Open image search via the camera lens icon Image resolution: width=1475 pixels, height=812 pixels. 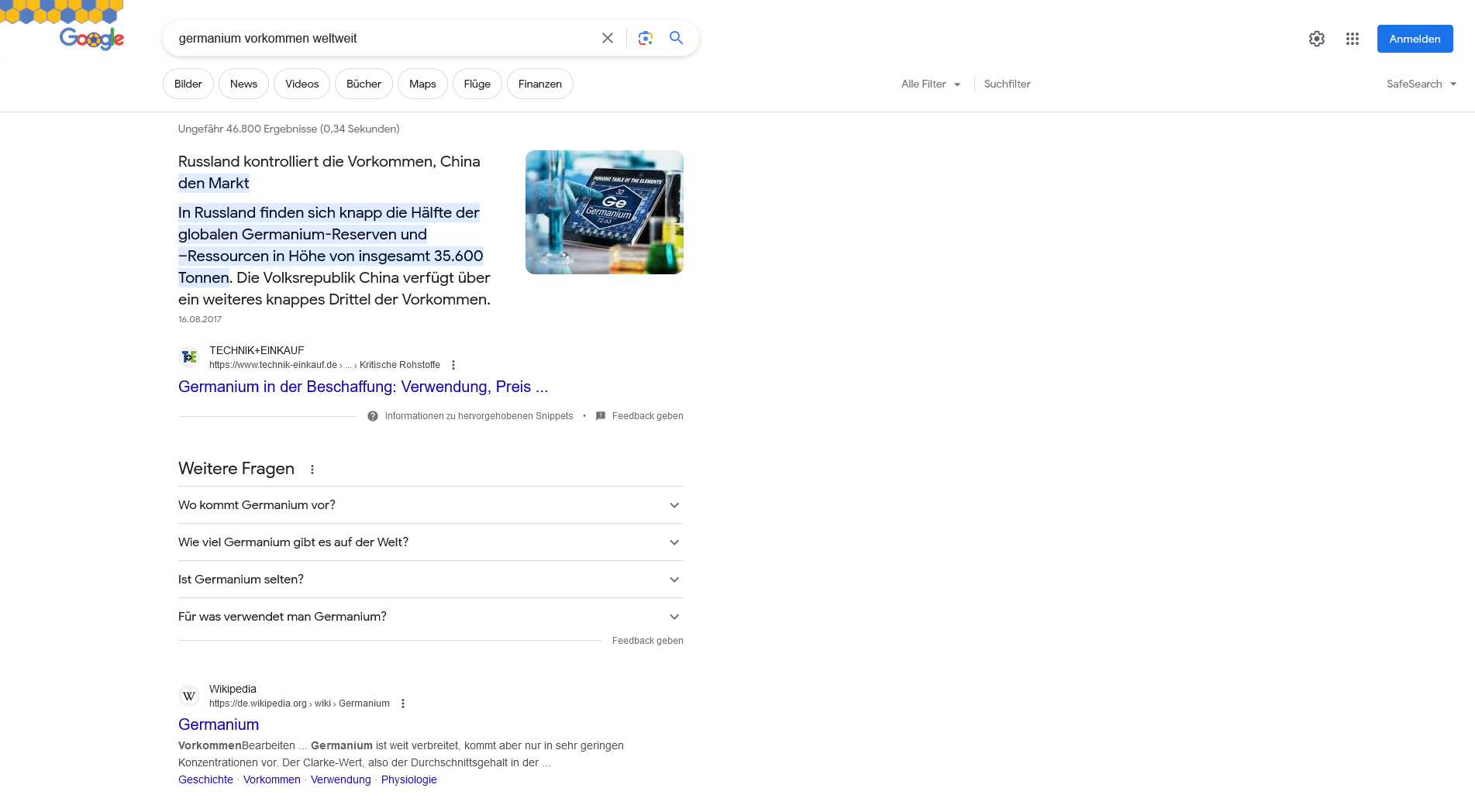[x=645, y=38]
